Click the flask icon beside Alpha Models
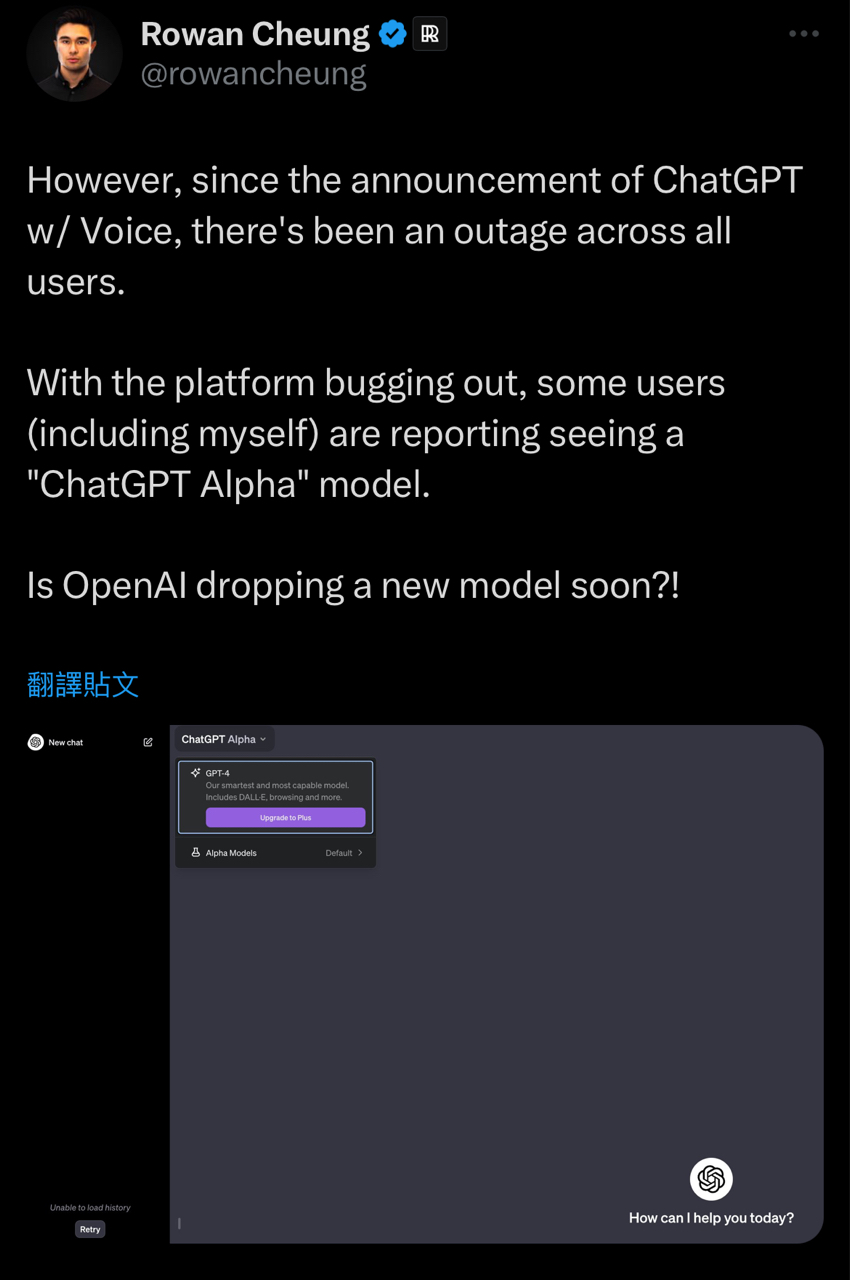Viewport: 850px width, 1280px height. tap(195, 853)
